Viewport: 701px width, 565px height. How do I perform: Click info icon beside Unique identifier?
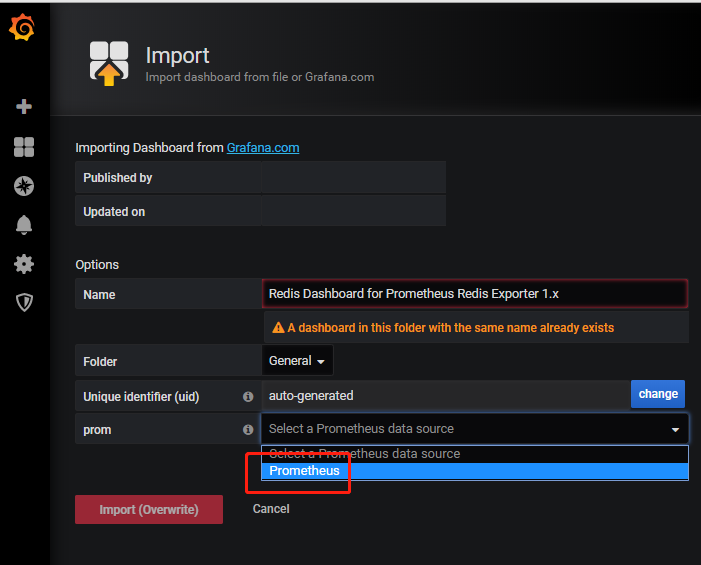point(248,396)
